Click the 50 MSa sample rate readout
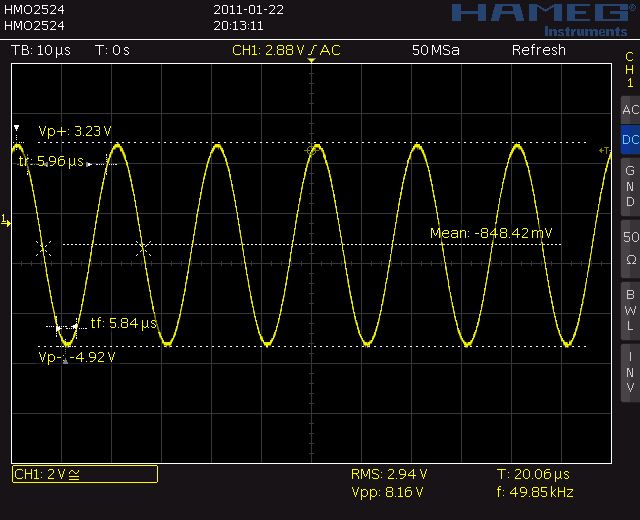Viewport: 640px width, 520px height. point(436,50)
